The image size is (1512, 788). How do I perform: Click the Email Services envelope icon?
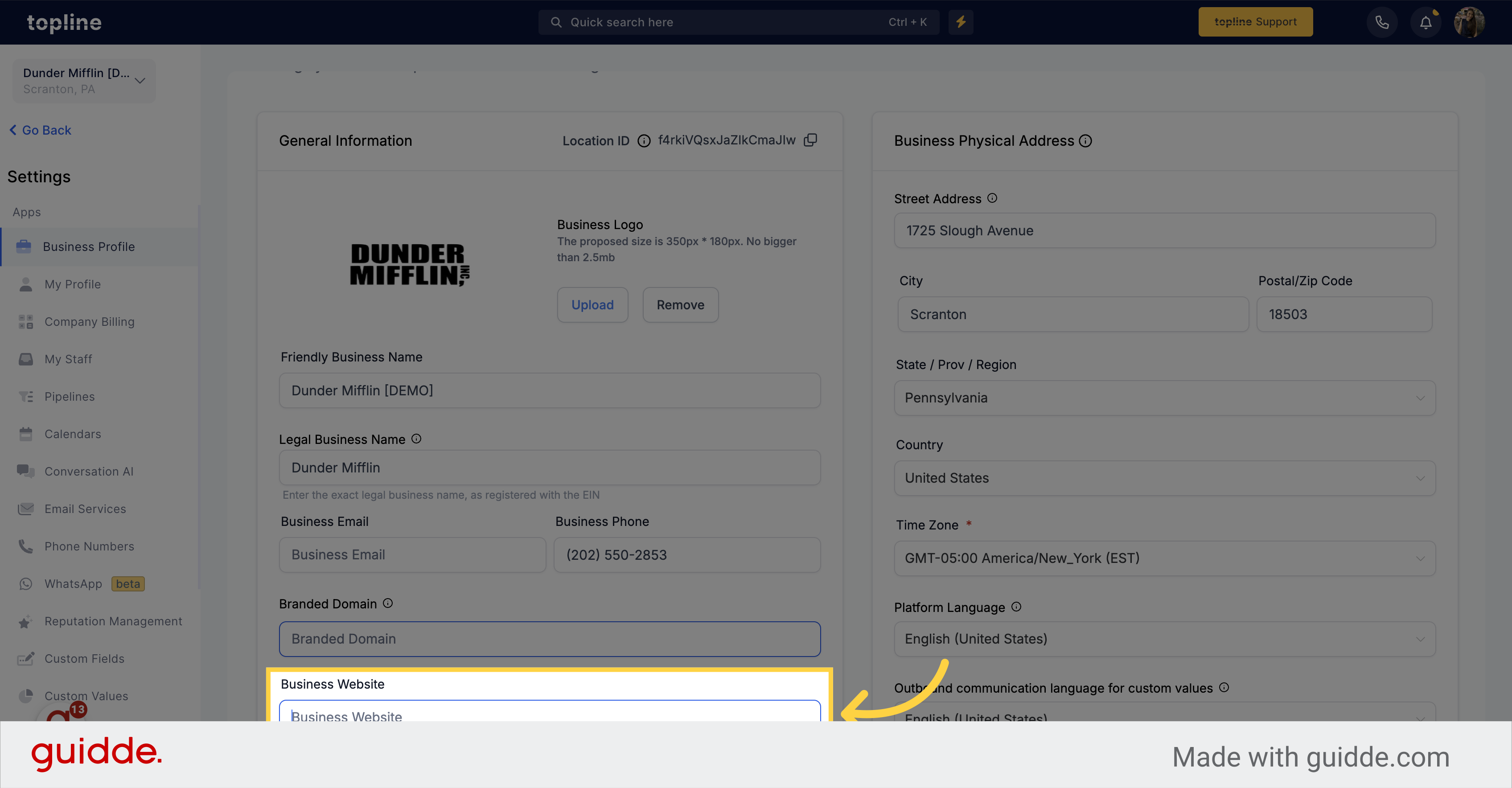tap(26, 509)
